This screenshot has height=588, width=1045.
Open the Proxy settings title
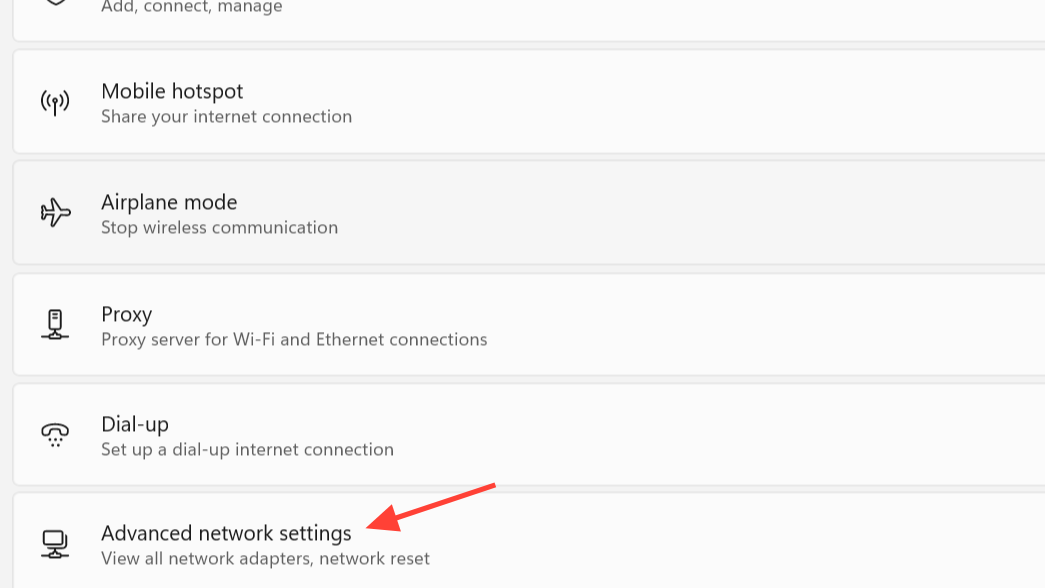[x=126, y=314]
